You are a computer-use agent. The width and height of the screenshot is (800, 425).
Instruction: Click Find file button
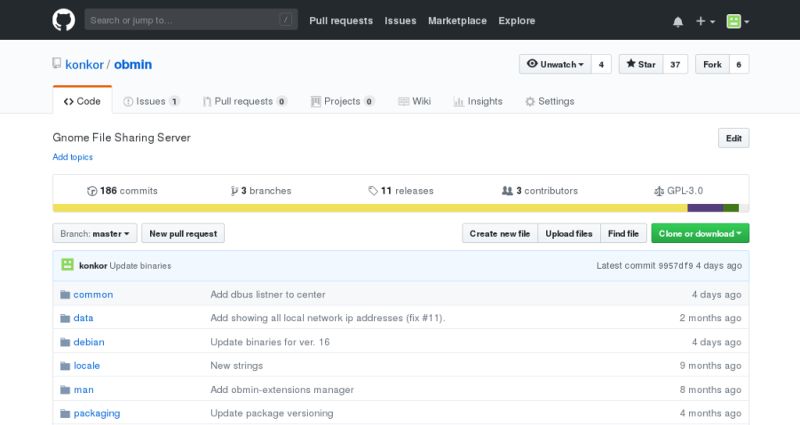coord(623,234)
